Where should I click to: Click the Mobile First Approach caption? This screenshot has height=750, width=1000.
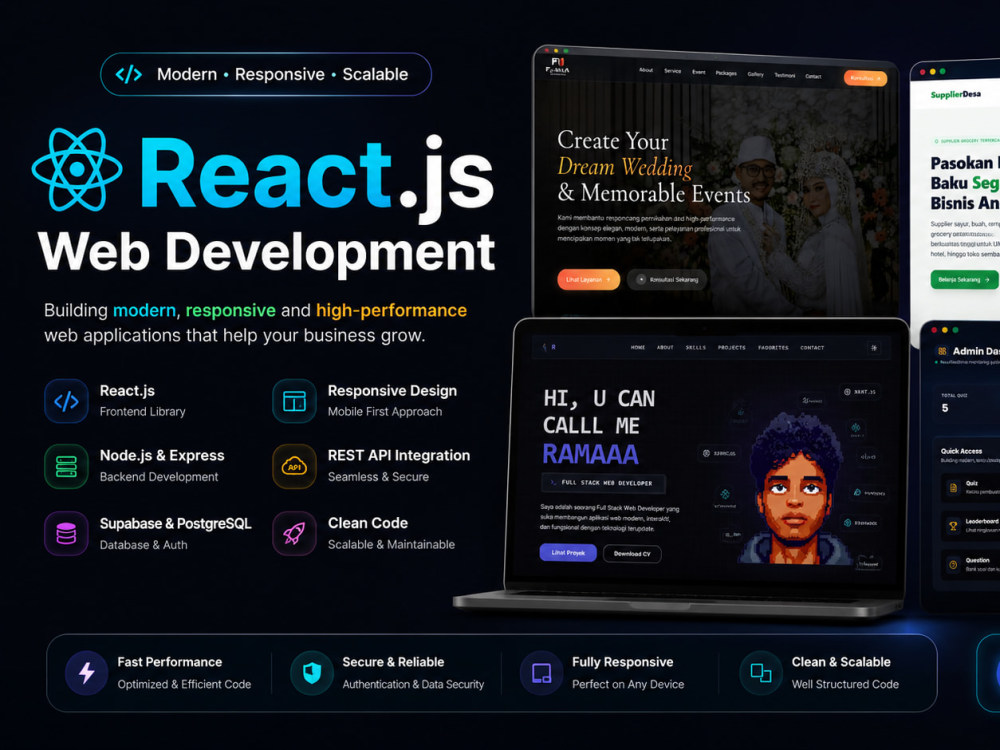385,412
